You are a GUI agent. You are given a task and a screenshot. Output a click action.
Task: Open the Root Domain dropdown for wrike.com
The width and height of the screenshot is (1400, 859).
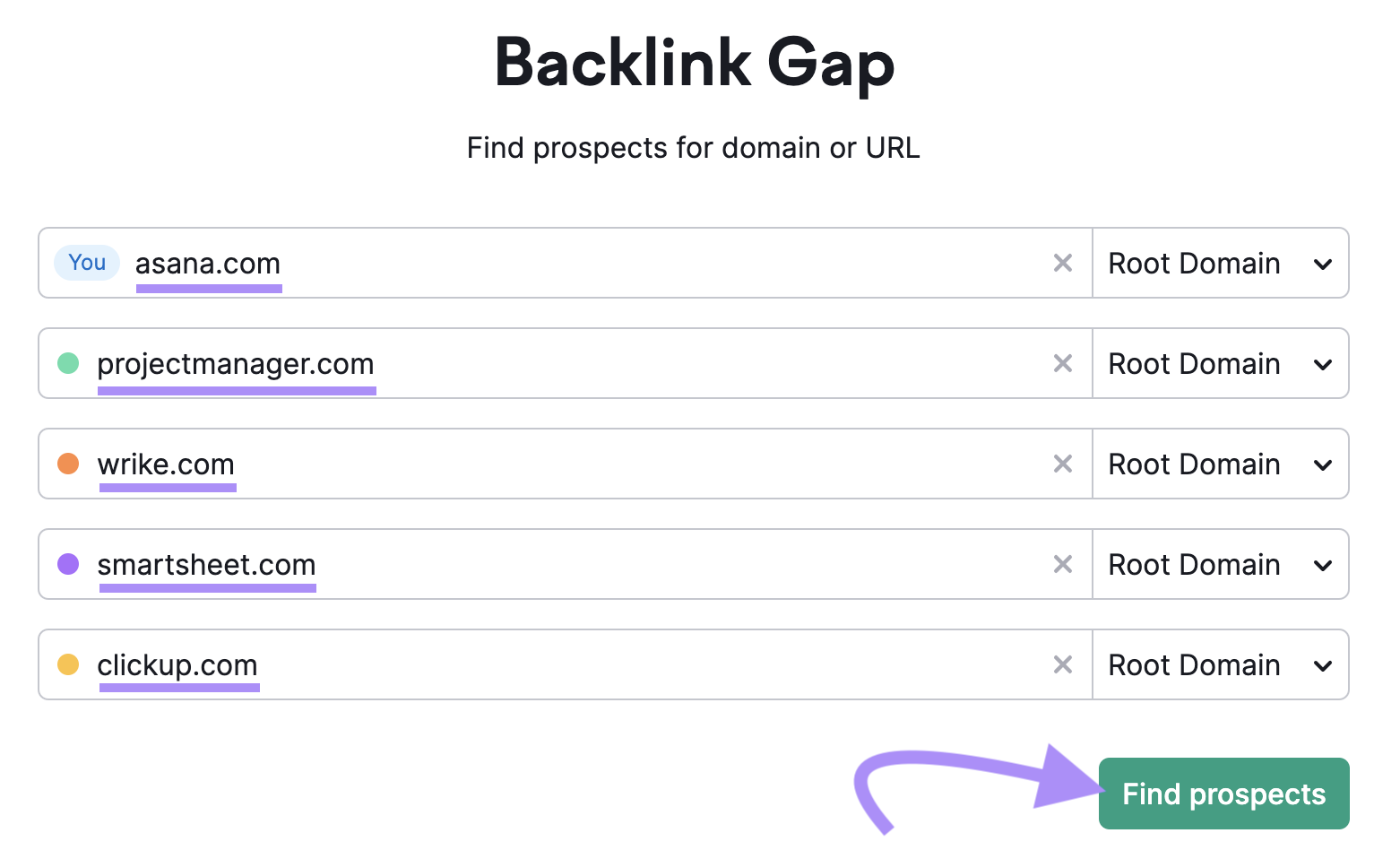1219,464
